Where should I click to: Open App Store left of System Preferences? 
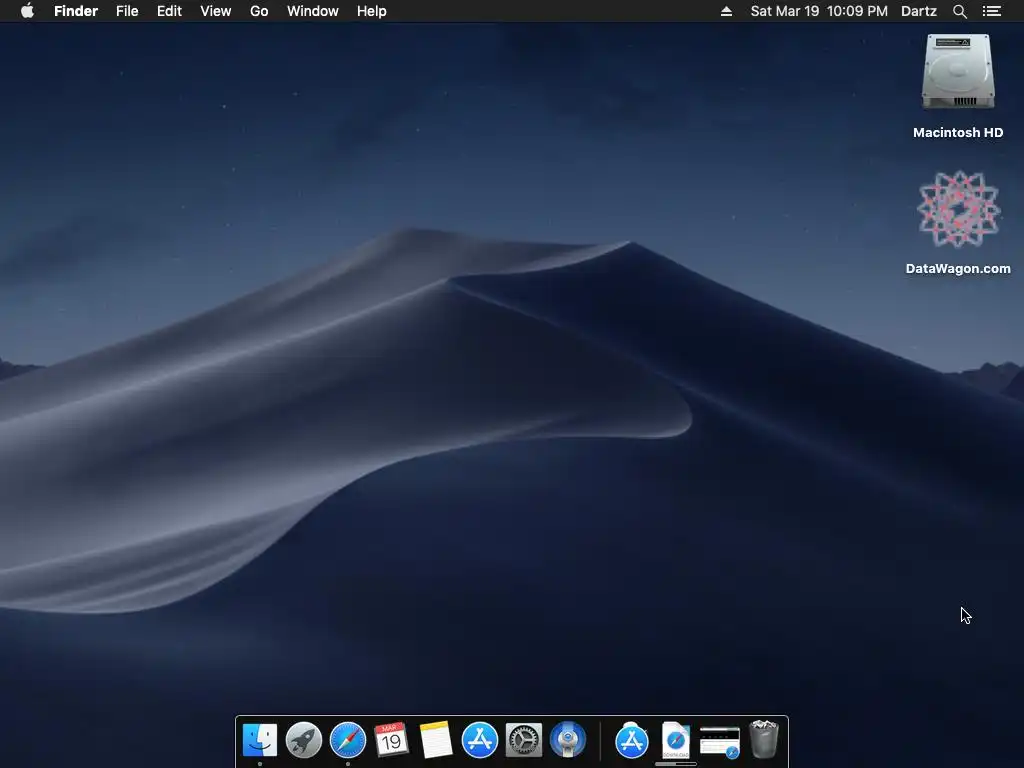point(479,740)
